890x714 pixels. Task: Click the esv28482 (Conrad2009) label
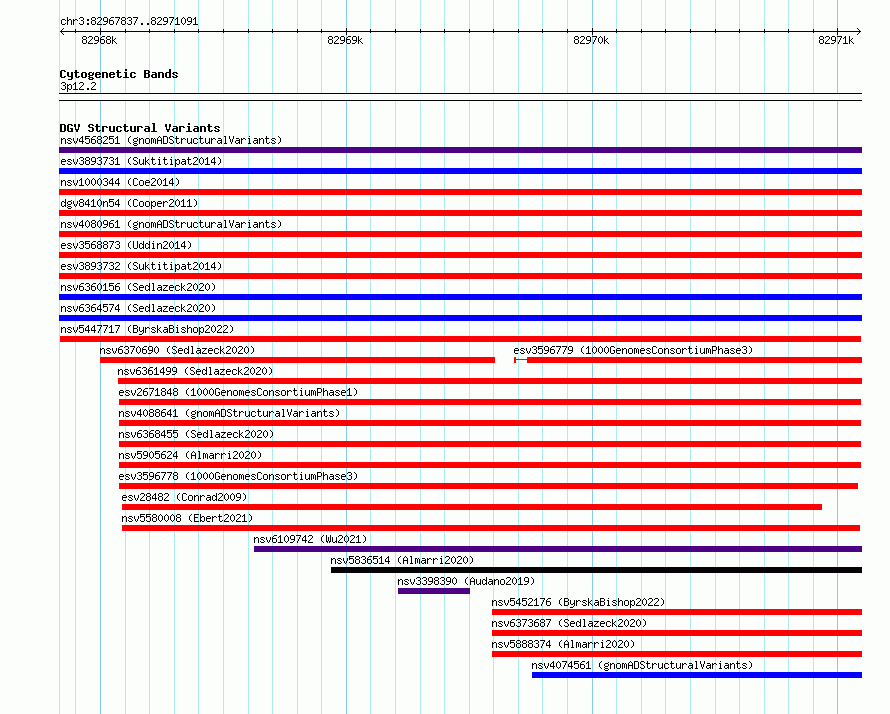pos(184,497)
